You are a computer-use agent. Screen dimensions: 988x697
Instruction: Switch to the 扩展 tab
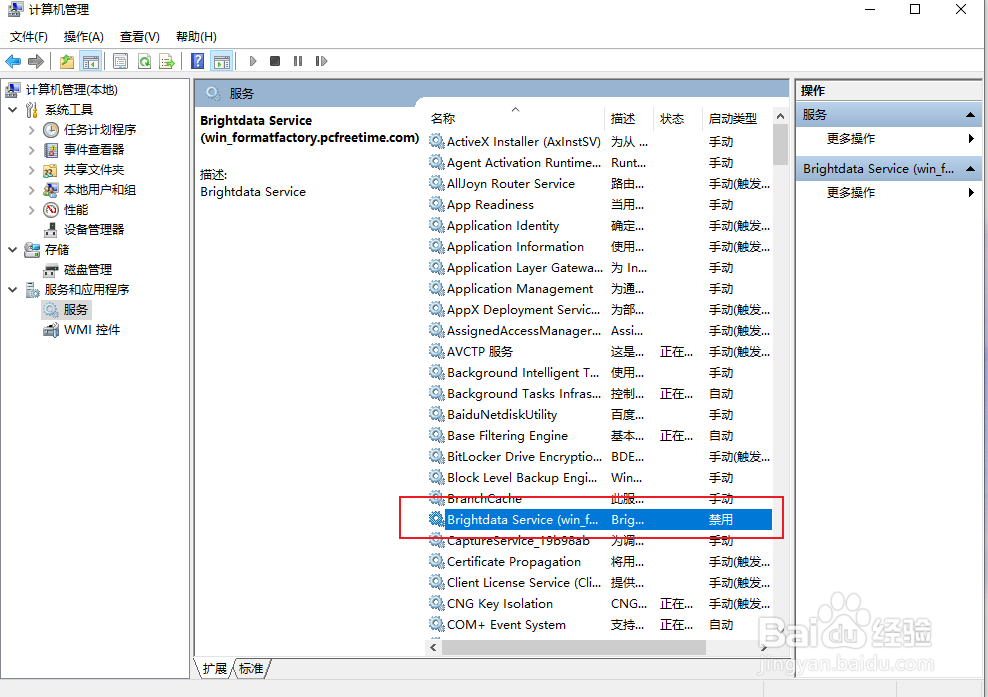pos(214,669)
